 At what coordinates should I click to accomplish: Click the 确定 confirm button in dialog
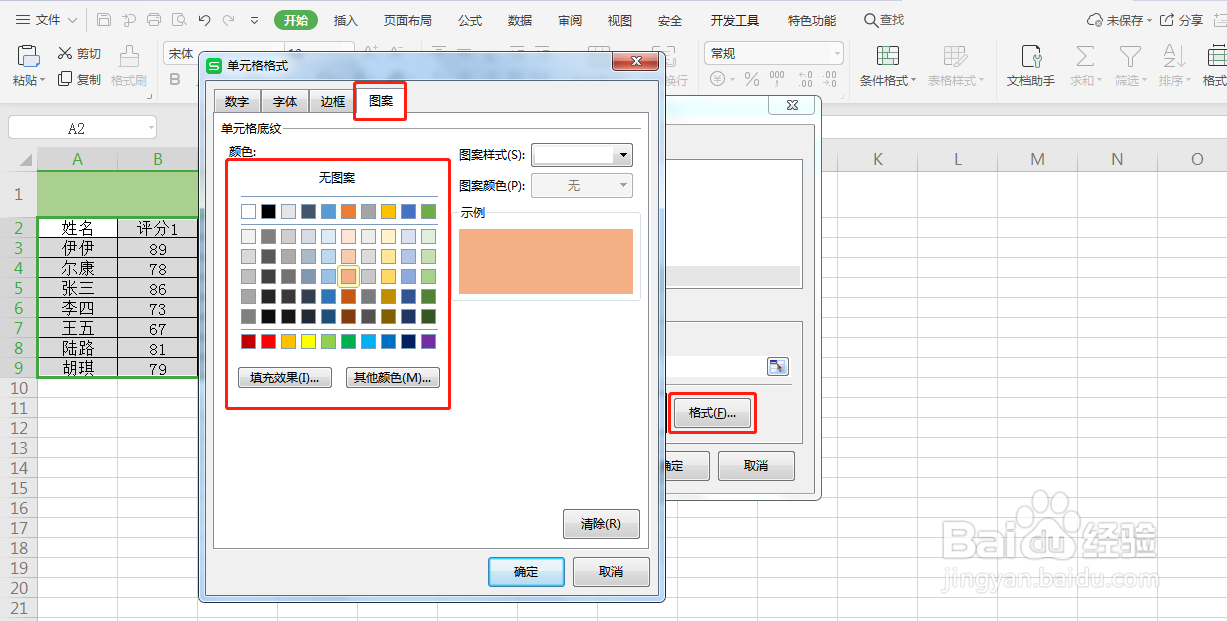pos(526,572)
